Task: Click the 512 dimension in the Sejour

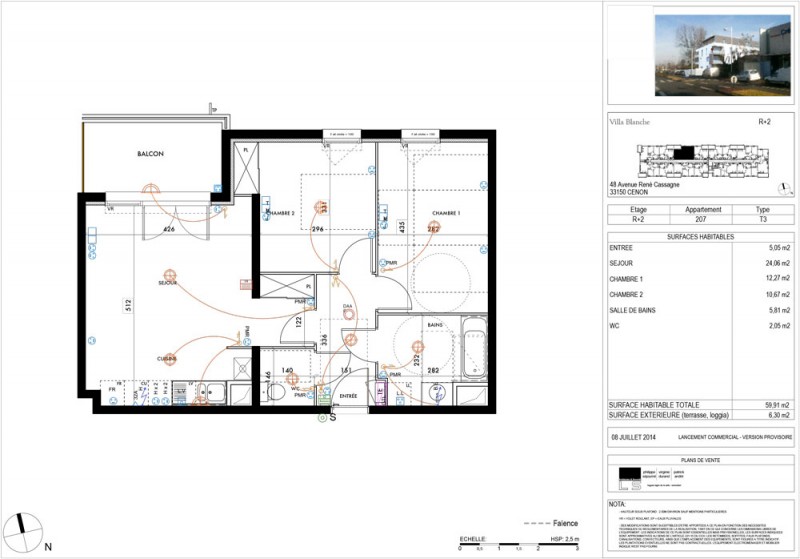Action: tap(128, 305)
